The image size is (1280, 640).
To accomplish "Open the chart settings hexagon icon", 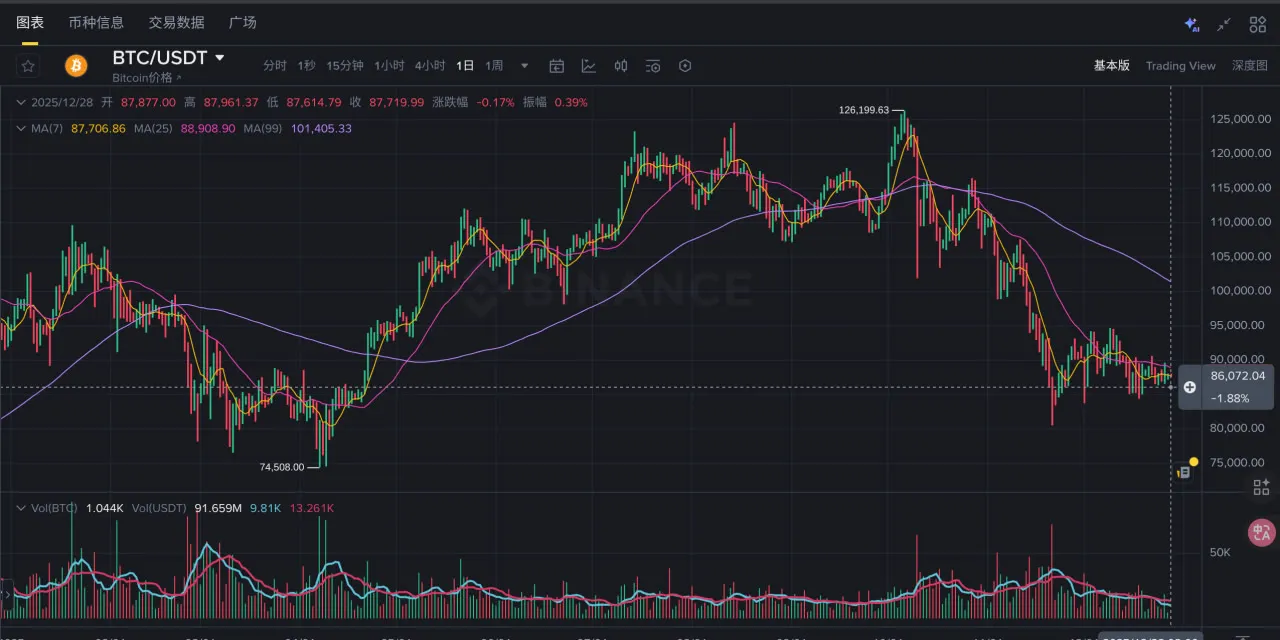I will (x=685, y=66).
